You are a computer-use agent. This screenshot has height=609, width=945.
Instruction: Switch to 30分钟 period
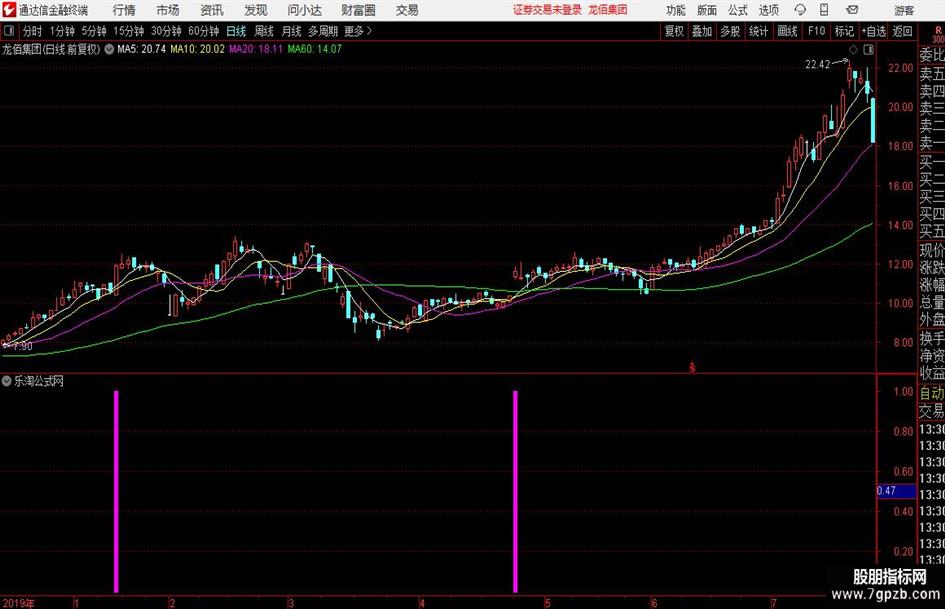click(x=166, y=31)
